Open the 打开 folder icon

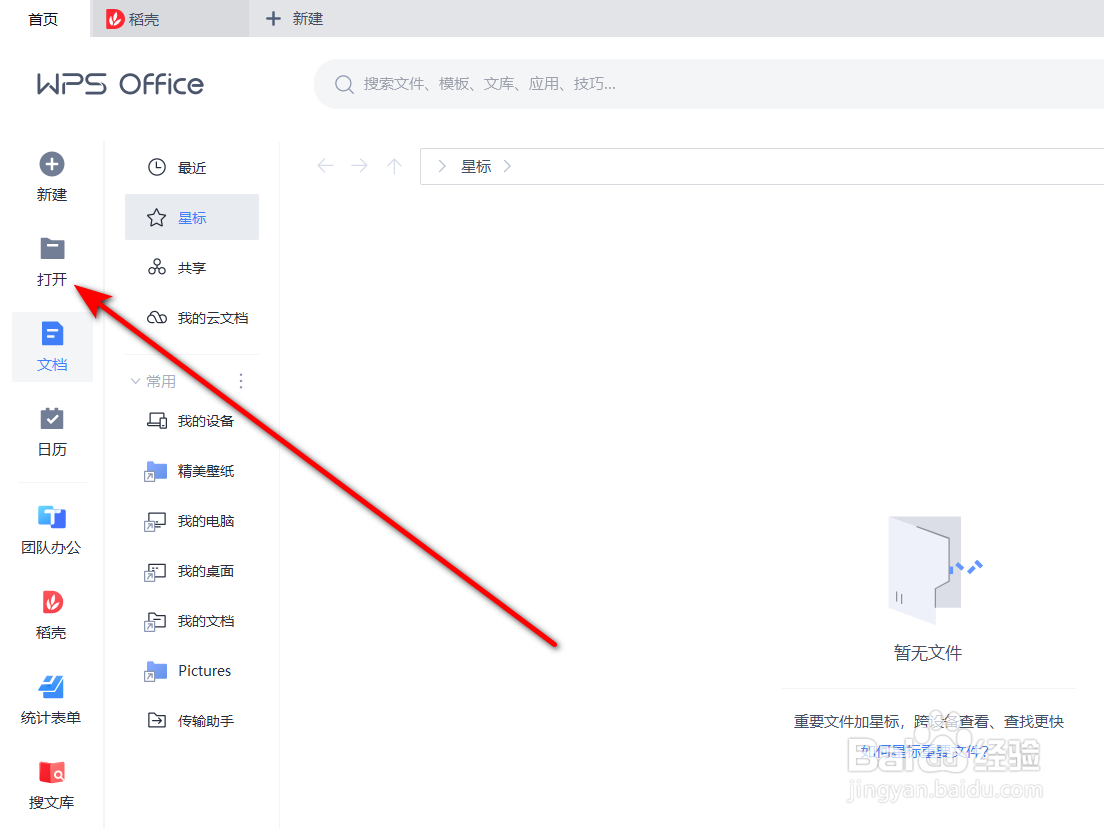pos(52,249)
